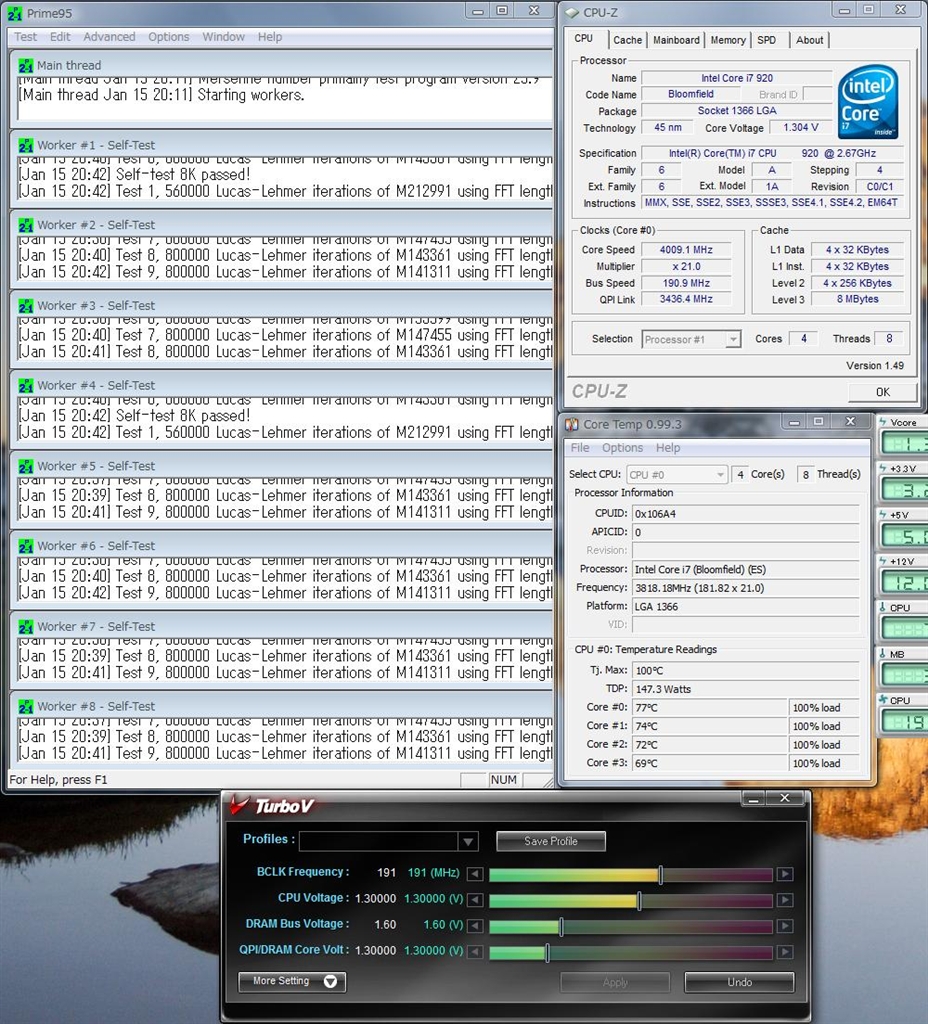
Task: Click the Worker #3 Self-Test window icon
Action: click(26, 306)
